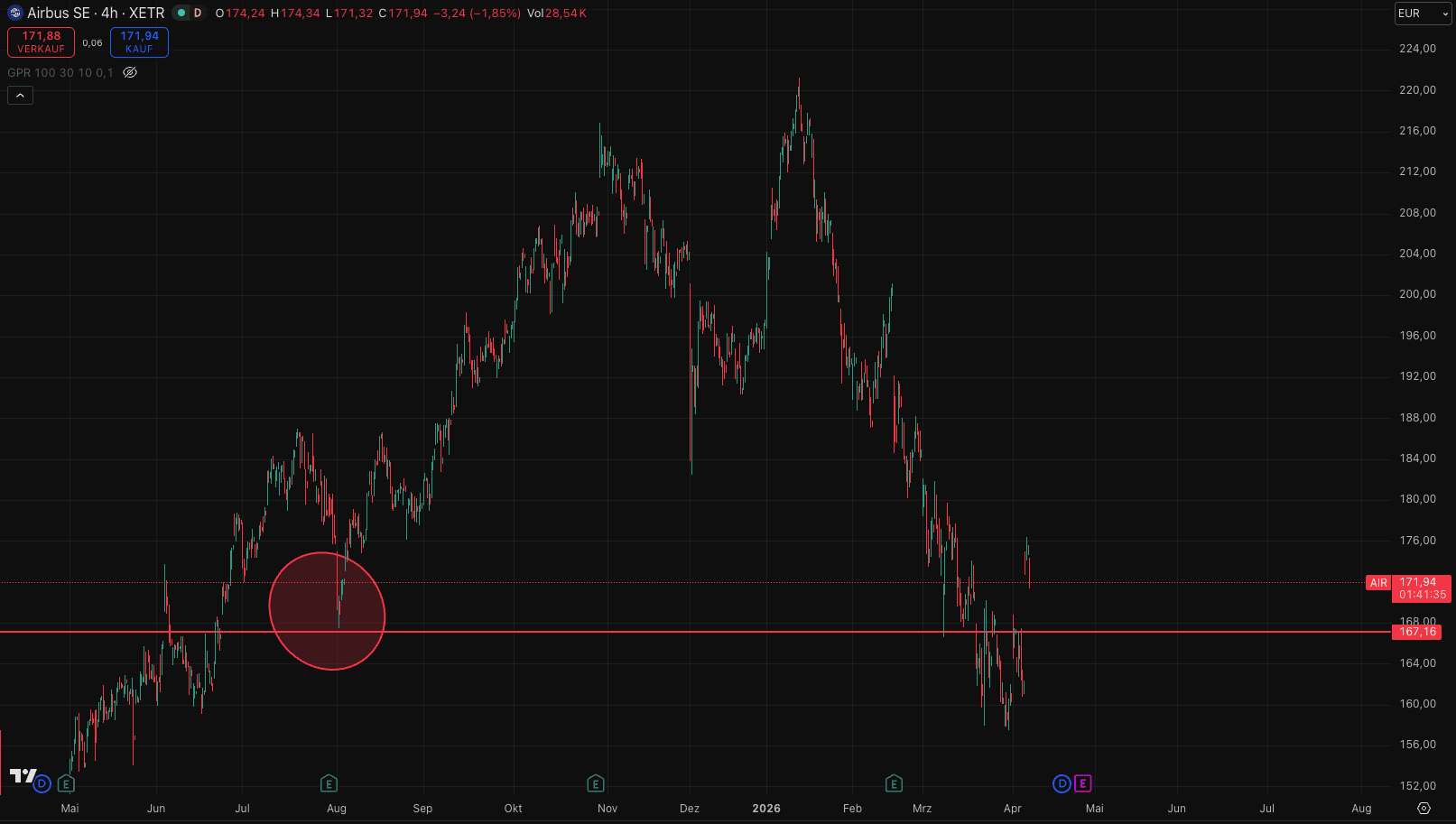Click the TradingView logo icon
The image size is (1456, 824).
pyautogui.click(x=23, y=776)
